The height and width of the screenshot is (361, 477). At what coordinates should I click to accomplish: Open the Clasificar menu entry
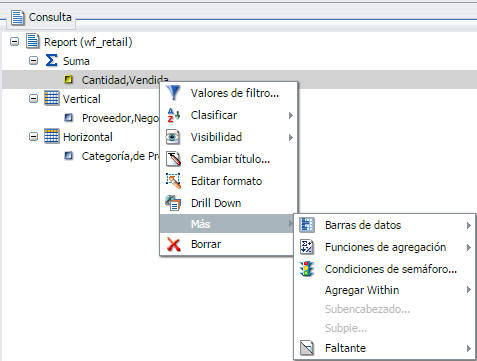(229, 115)
